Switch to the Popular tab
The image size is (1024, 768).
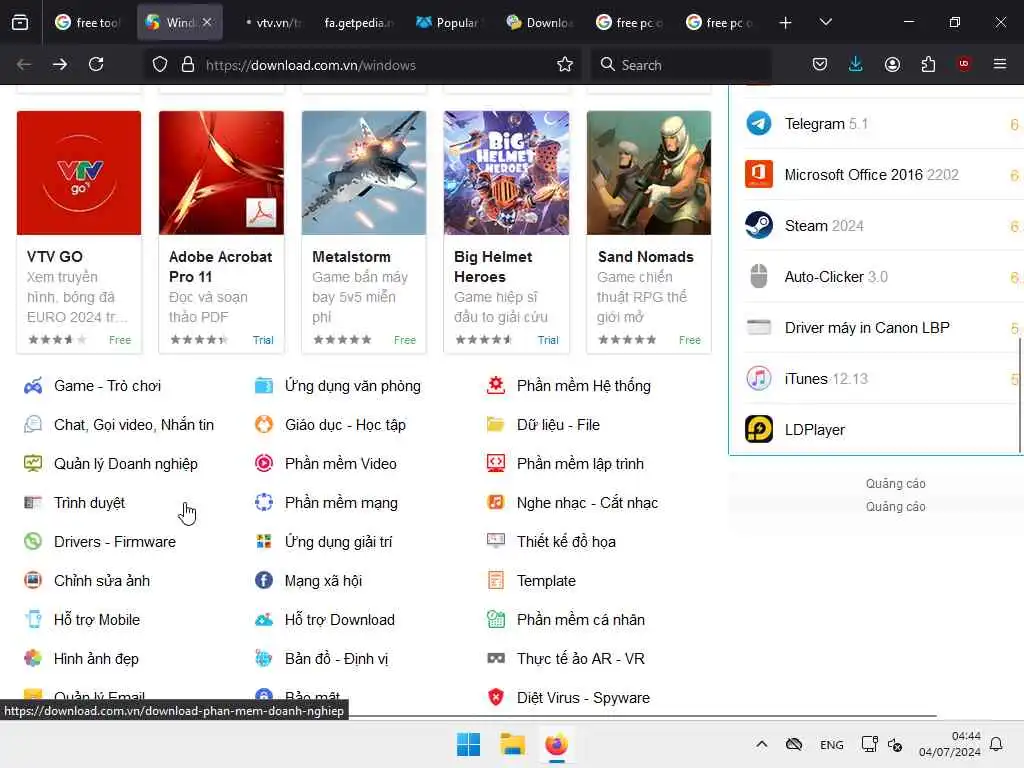(x=448, y=23)
